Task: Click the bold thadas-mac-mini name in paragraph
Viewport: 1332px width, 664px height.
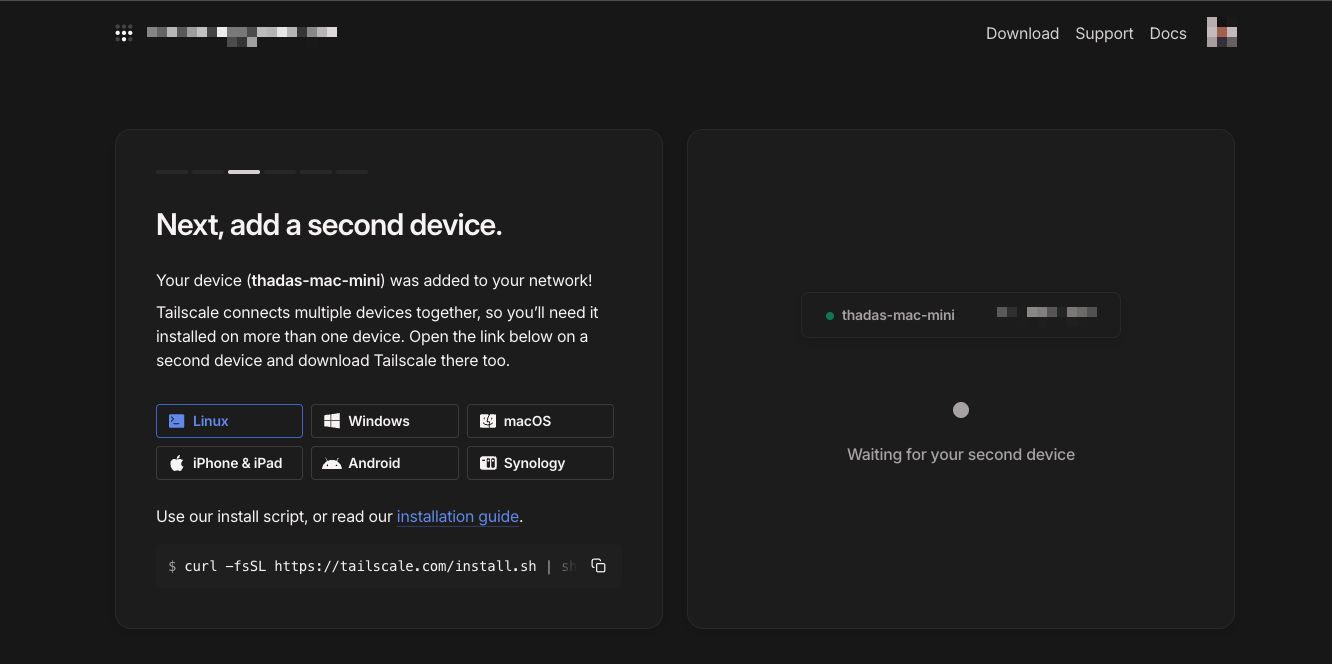Action: (x=316, y=281)
